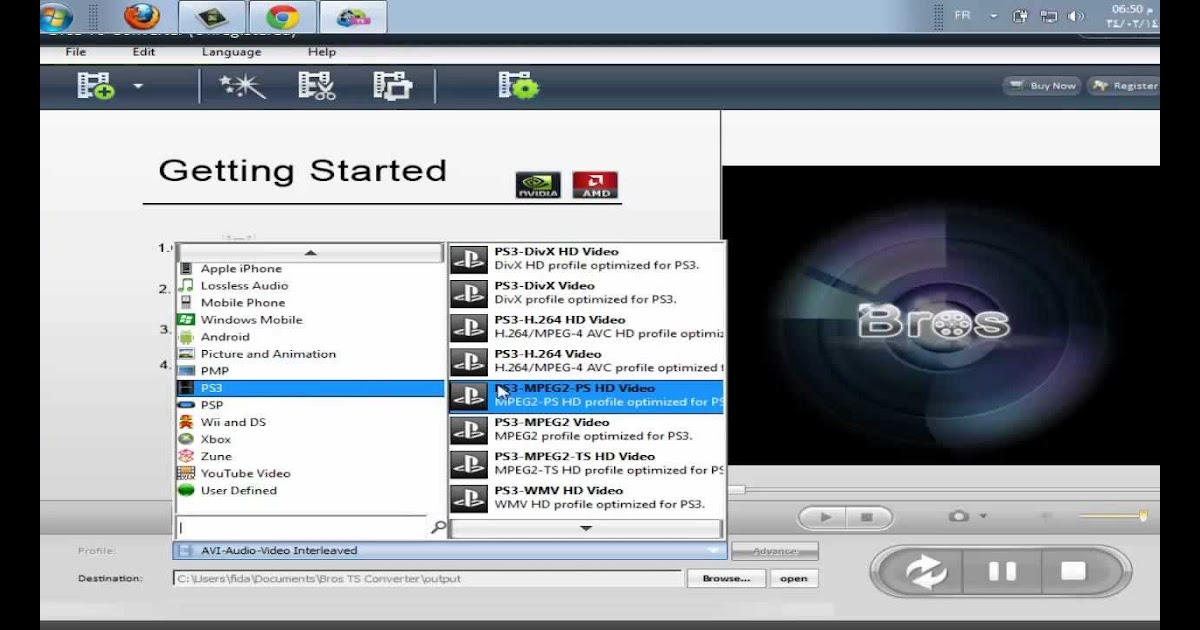The width and height of the screenshot is (1200, 630).
Task: Open the Profile combo box
Action: pos(449,550)
